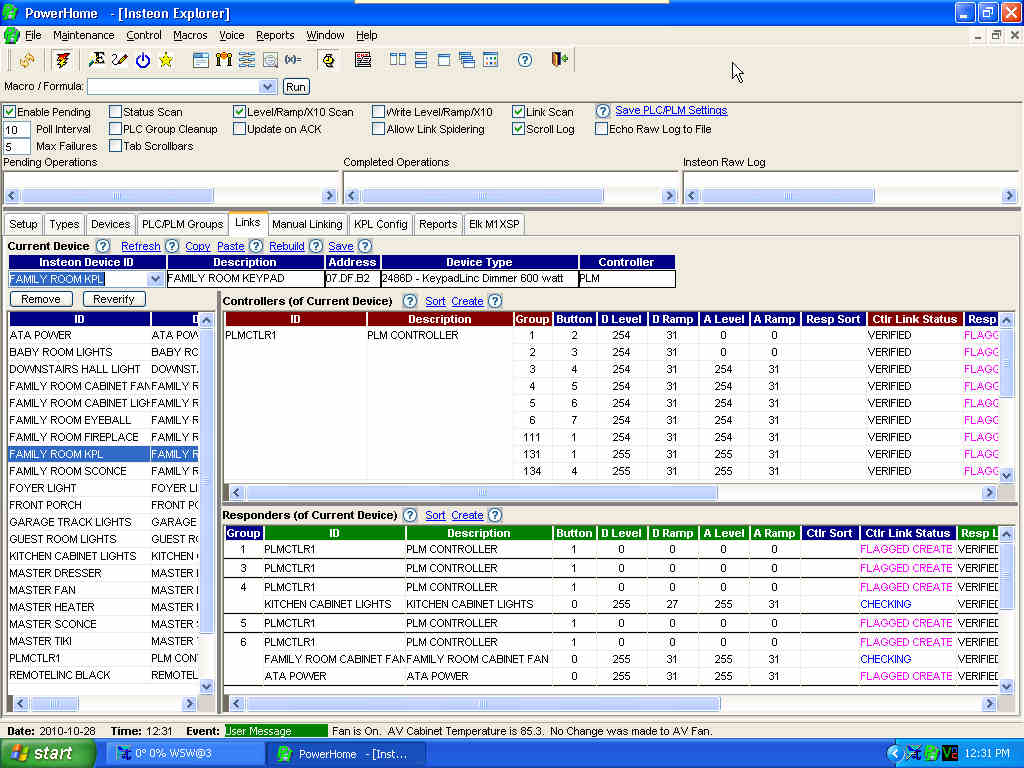Toggle the Enable Pending checkbox
The width and height of the screenshot is (1024, 768).
(x=10, y=112)
